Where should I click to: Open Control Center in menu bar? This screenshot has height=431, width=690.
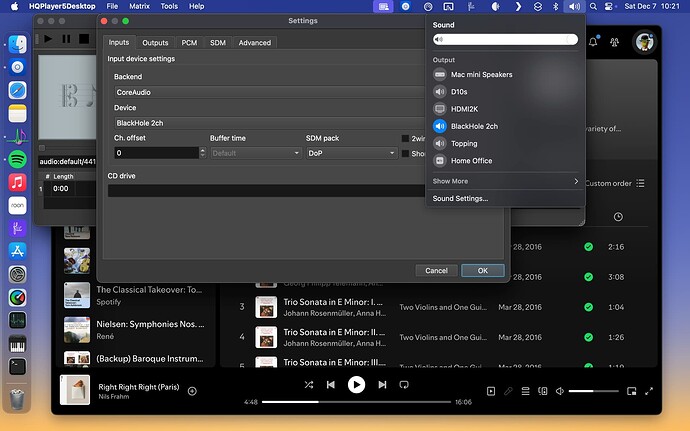609,7
